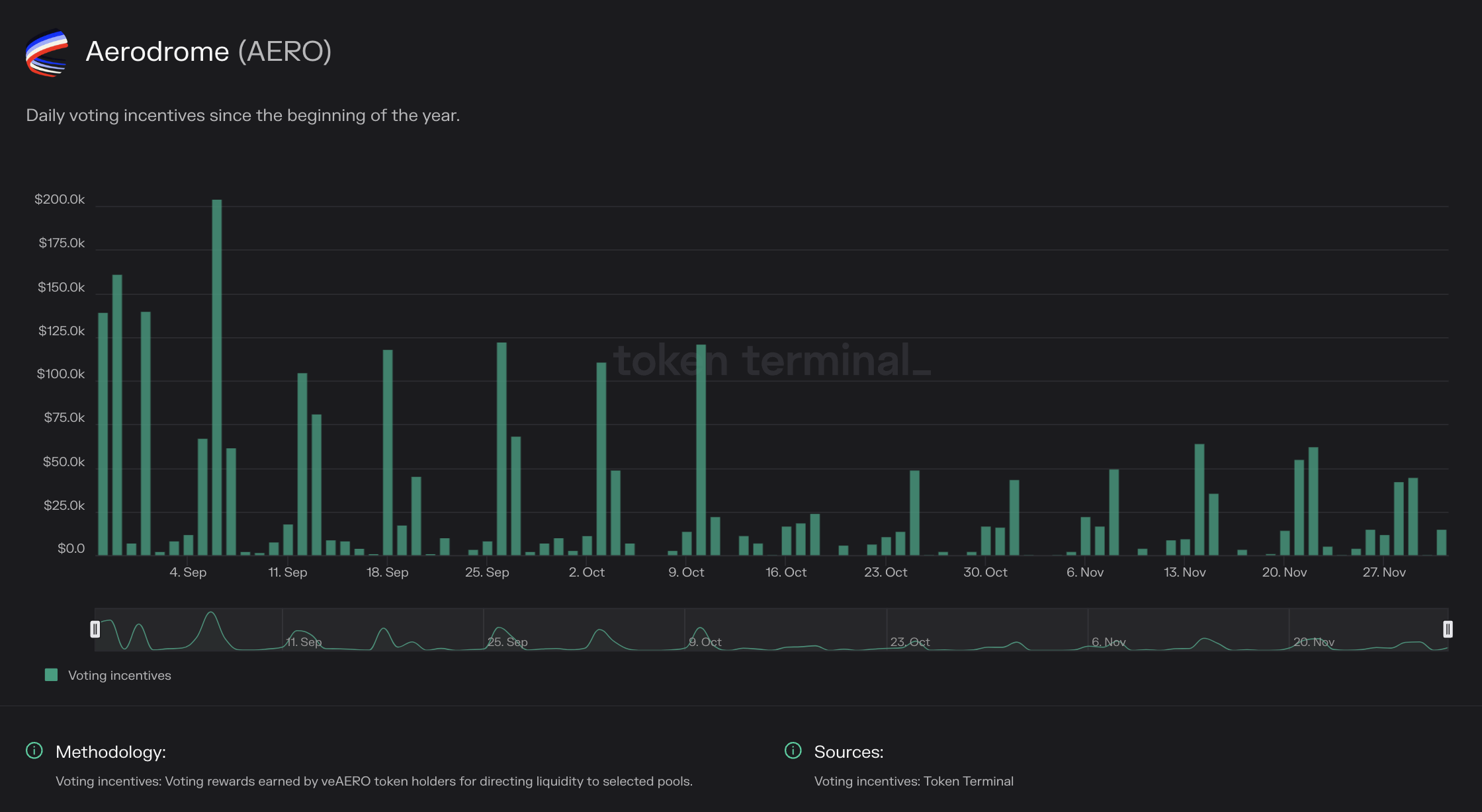
Task: Click the last bar at chart's right edge
Action: (x=1441, y=542)
